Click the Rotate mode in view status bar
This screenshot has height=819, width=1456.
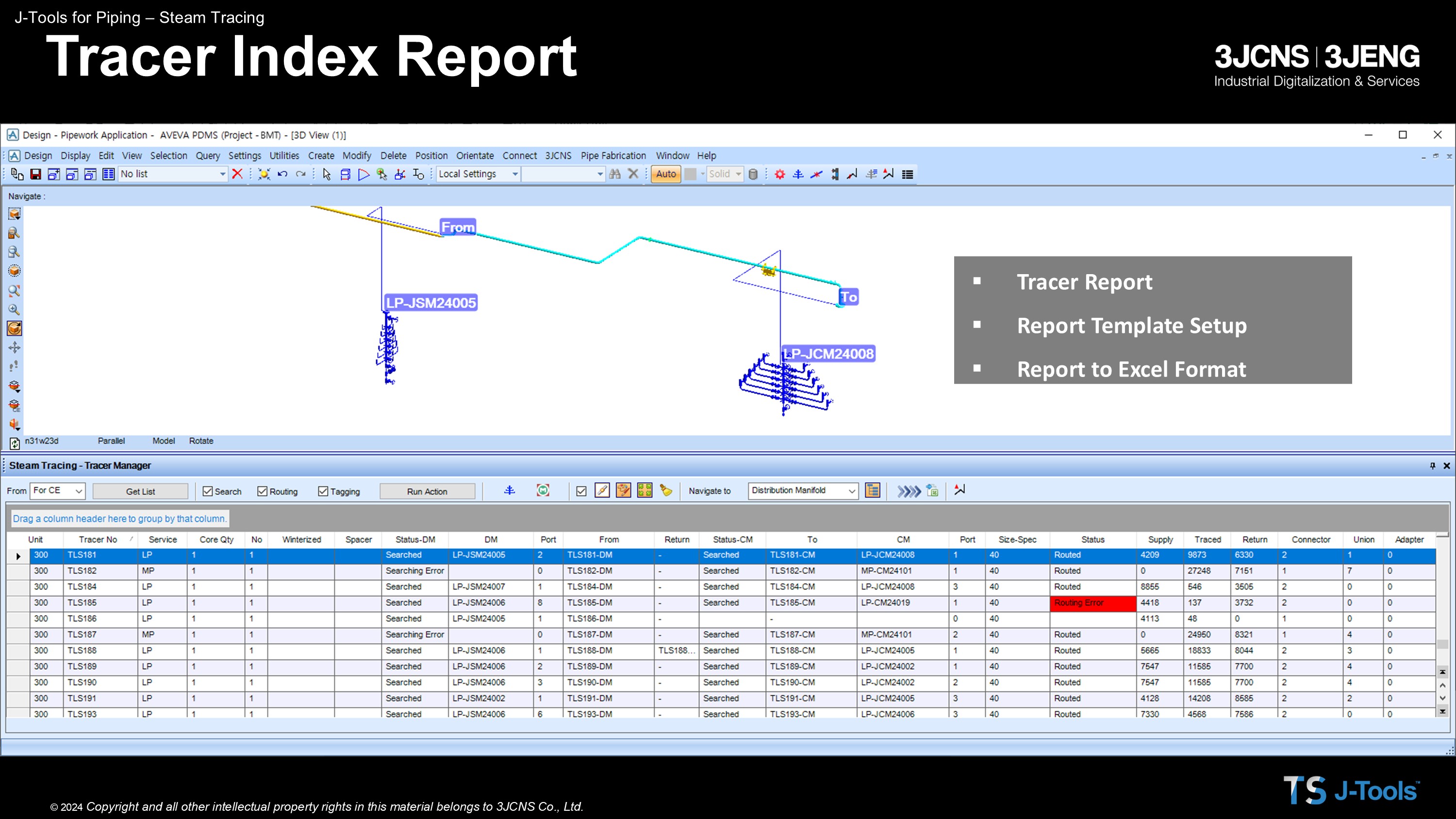pyautogui.click(x=201, y=441)
